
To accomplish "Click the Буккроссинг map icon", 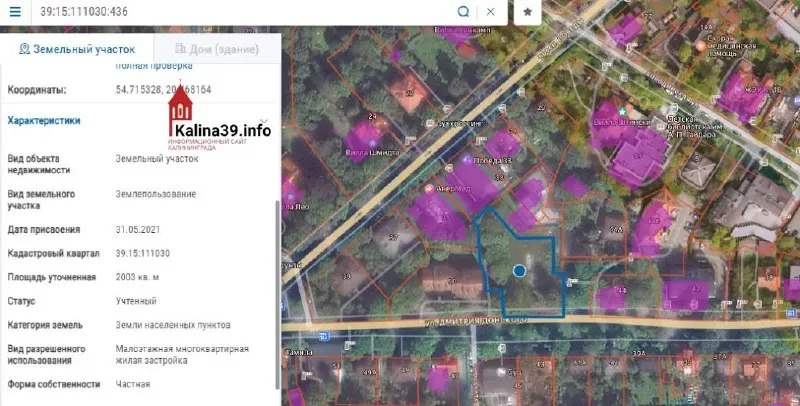I will (x=430, y=123).
